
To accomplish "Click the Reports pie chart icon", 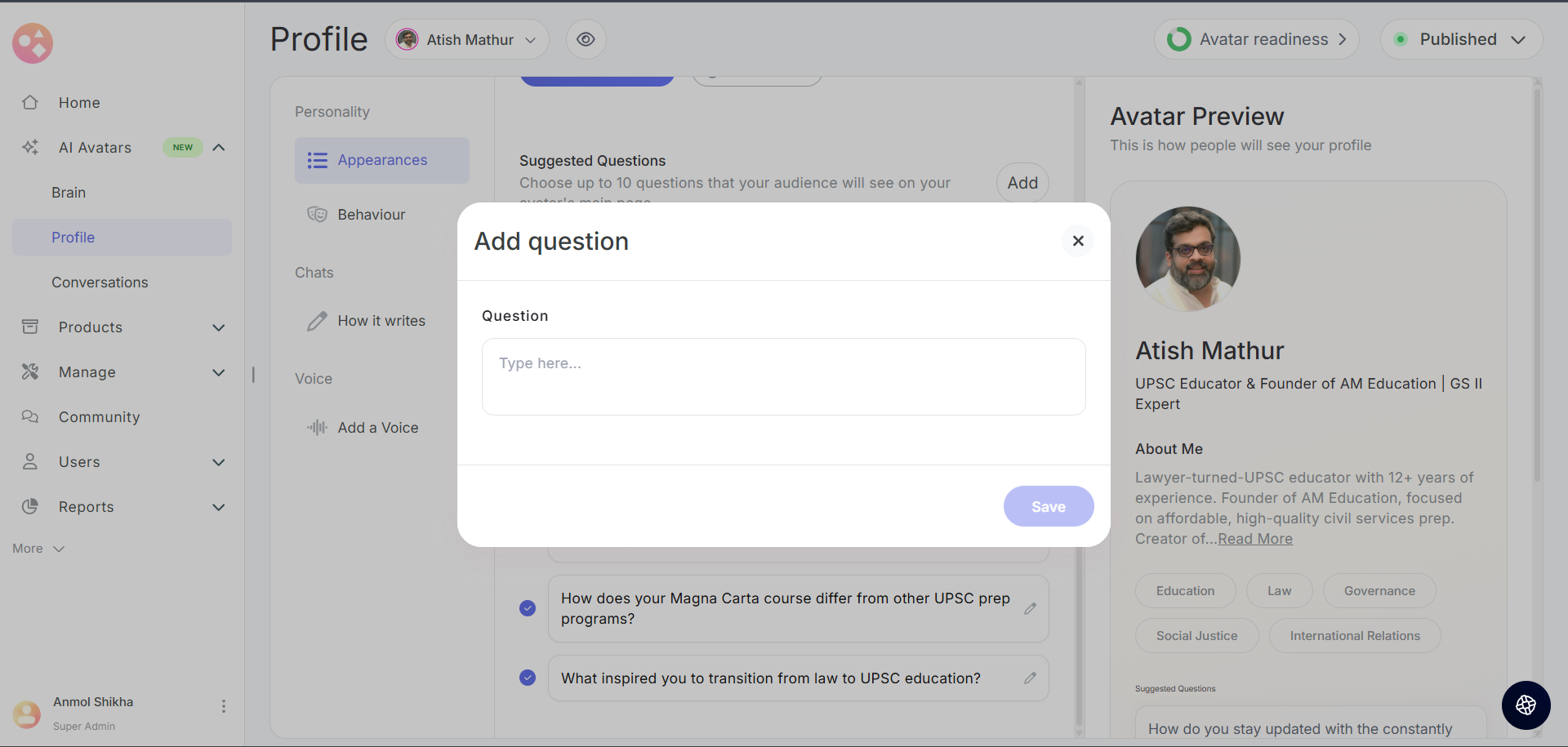I will (30, 507).
